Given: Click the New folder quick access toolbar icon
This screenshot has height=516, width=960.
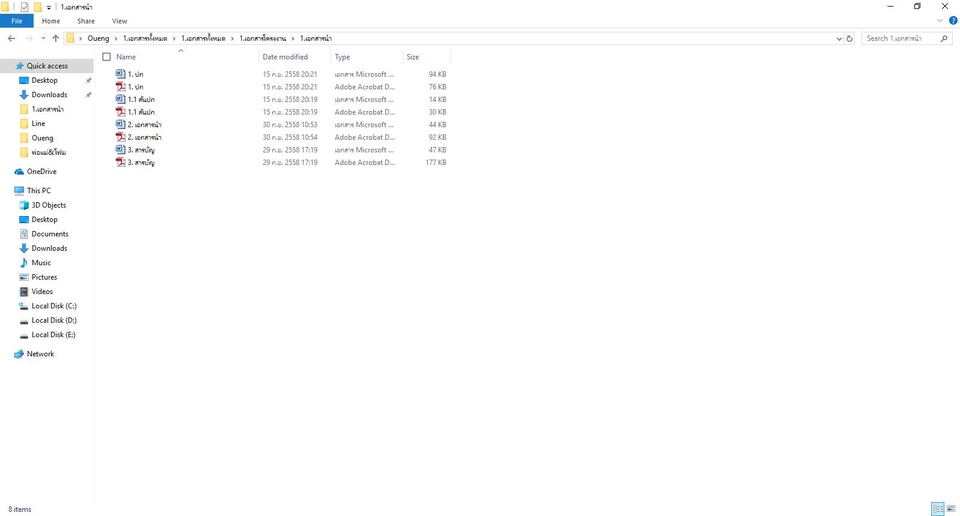Looking at the screenshot, I should pos(37,7).
